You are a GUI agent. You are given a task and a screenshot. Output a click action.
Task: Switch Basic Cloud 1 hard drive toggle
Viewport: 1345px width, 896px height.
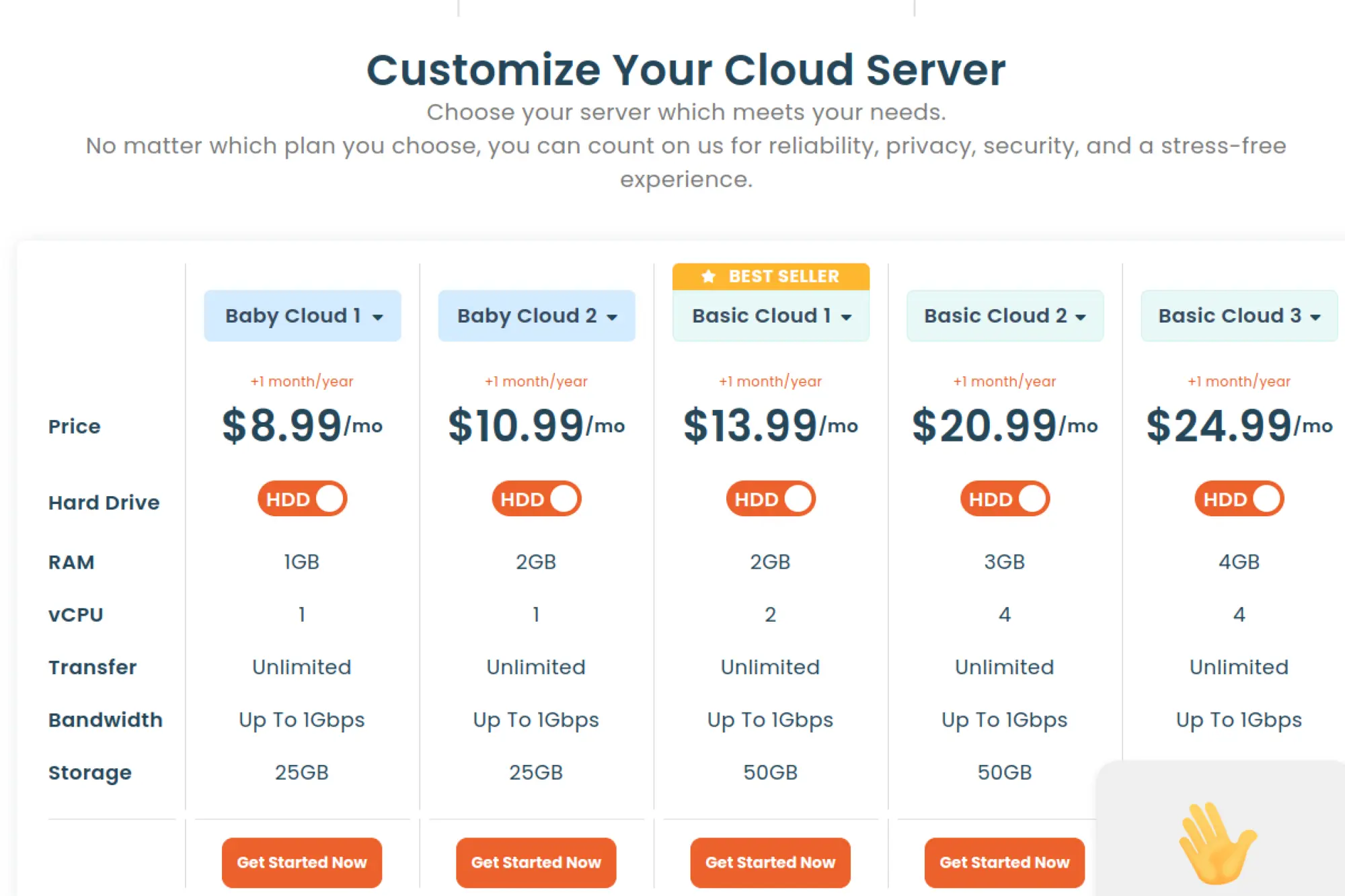(x=771, y=499)
